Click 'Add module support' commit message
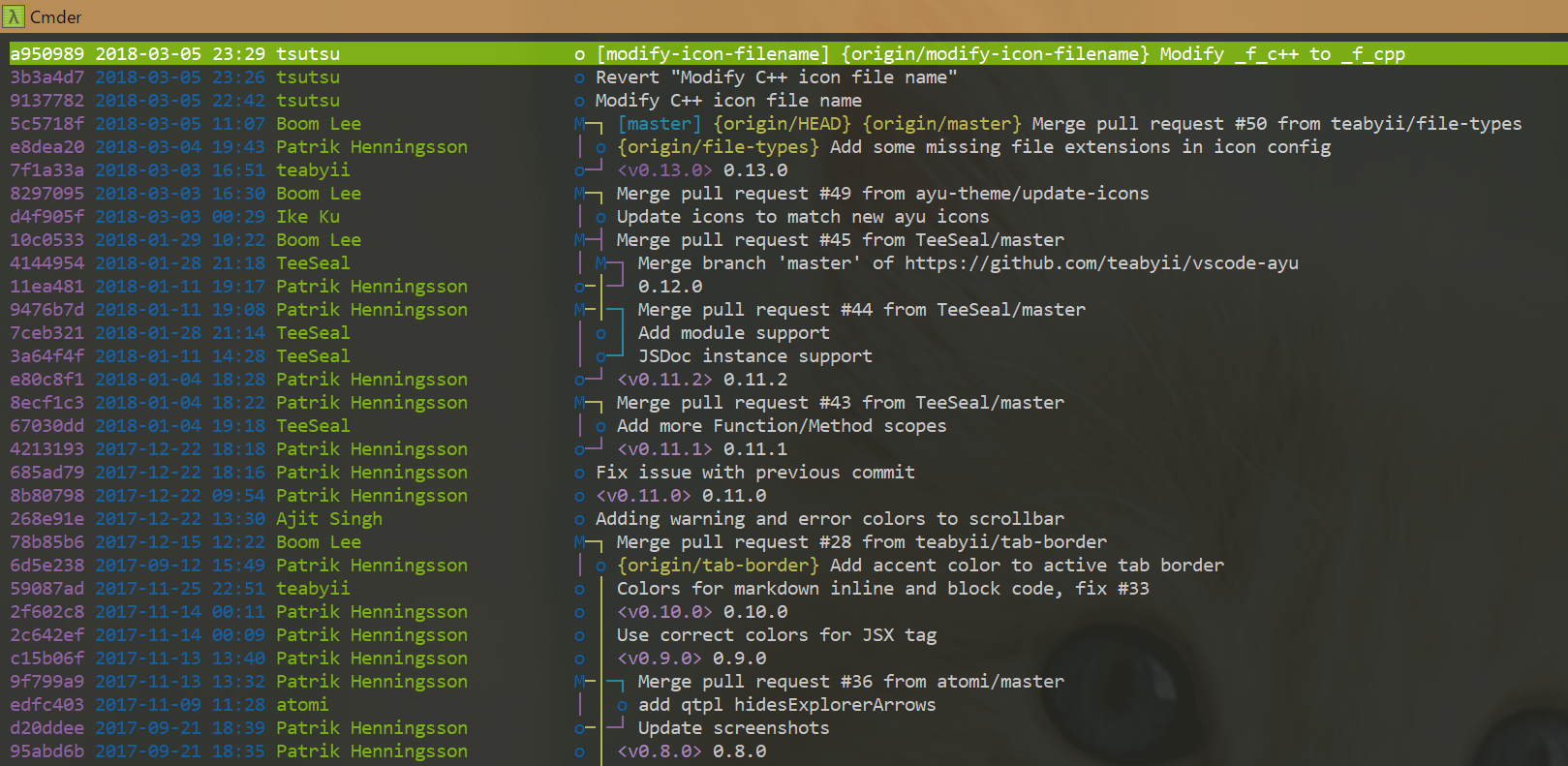The height and width of the screenshot is (766, 1568). pos(734,333)
